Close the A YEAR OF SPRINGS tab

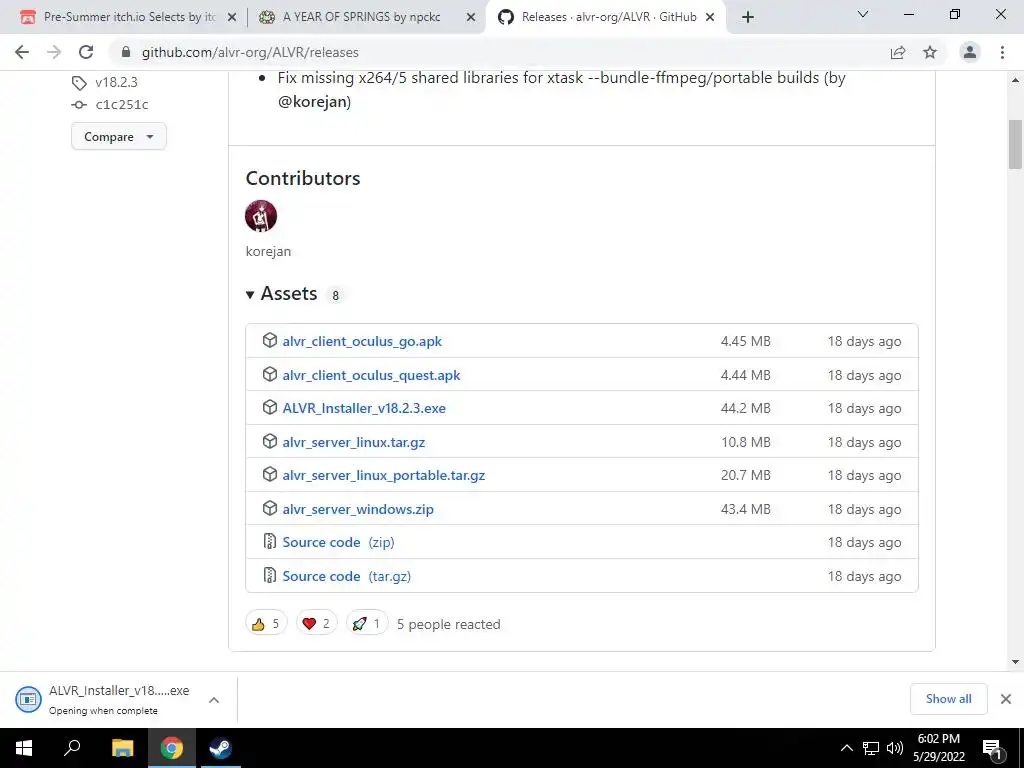471,18
